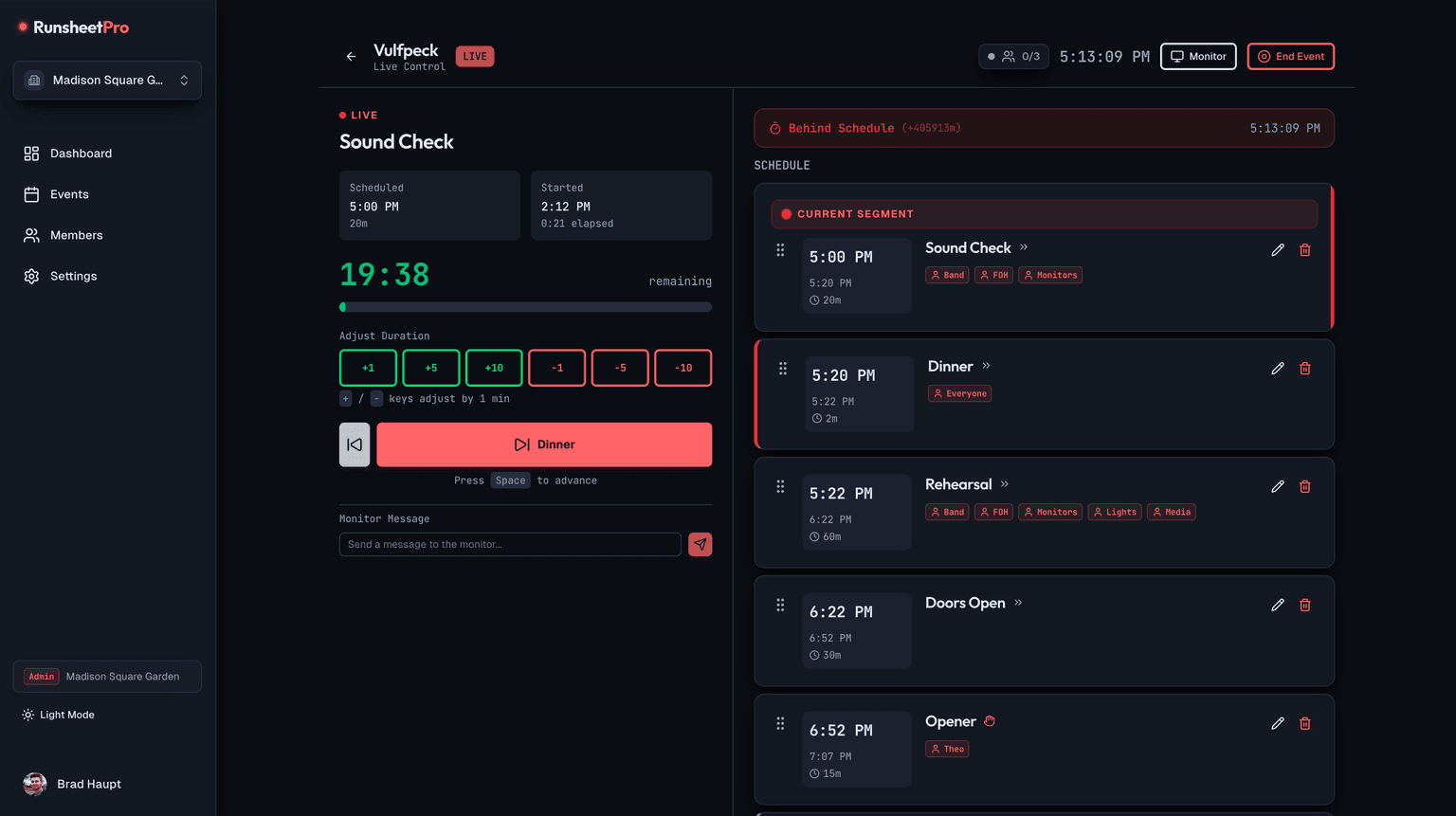The image size is (1456, 816).
Task: Click the auto-advance chevrons next to Dinner
Action: click(986, 366)
